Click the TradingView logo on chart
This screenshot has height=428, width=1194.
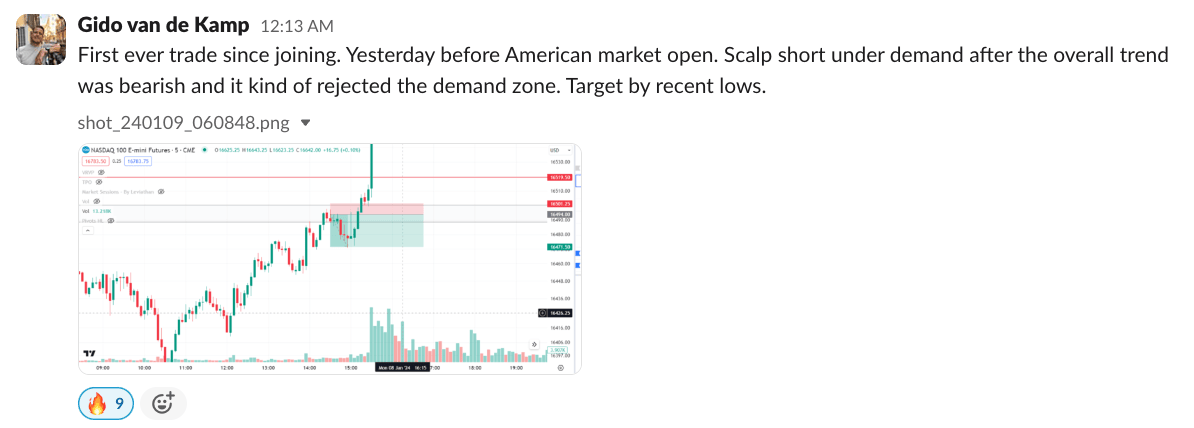click(89, 353)
